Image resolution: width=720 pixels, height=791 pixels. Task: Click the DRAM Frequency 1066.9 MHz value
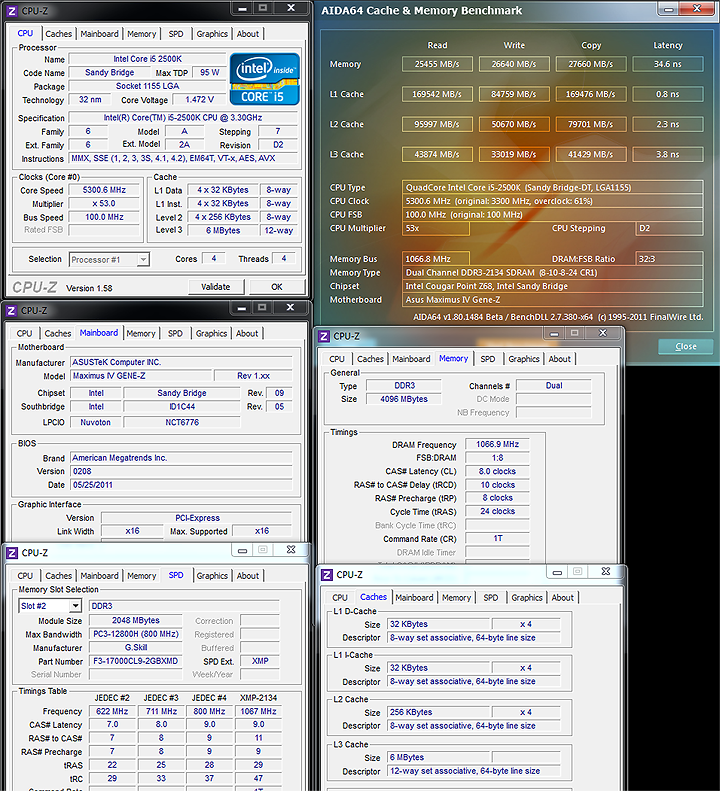coord(497,444)
